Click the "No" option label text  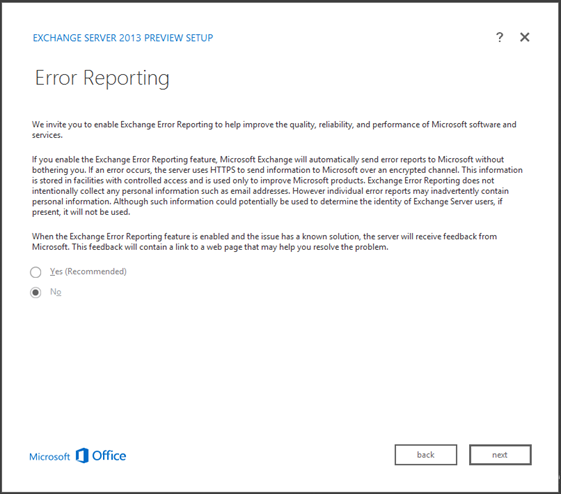point(55,292)
